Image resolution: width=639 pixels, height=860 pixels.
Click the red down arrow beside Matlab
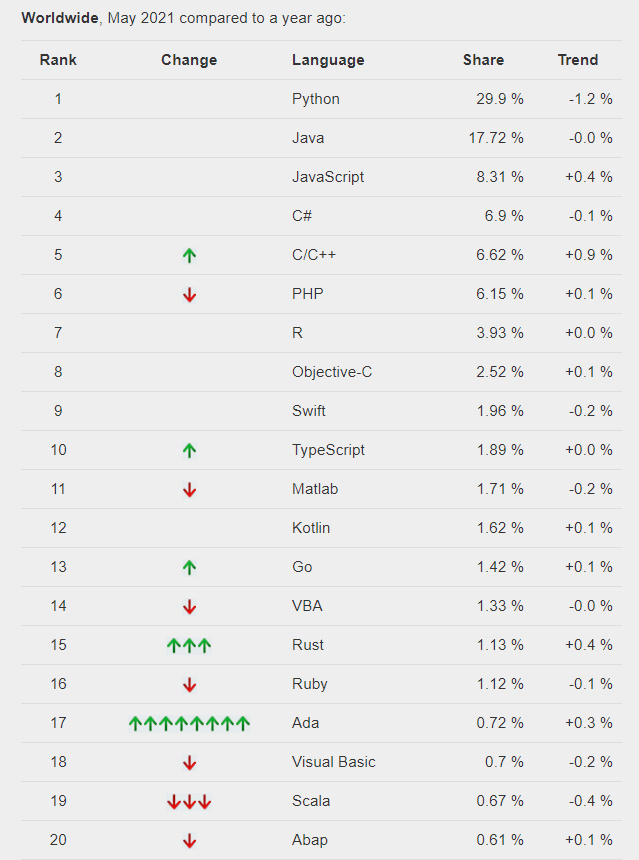[x=189, y=489]
